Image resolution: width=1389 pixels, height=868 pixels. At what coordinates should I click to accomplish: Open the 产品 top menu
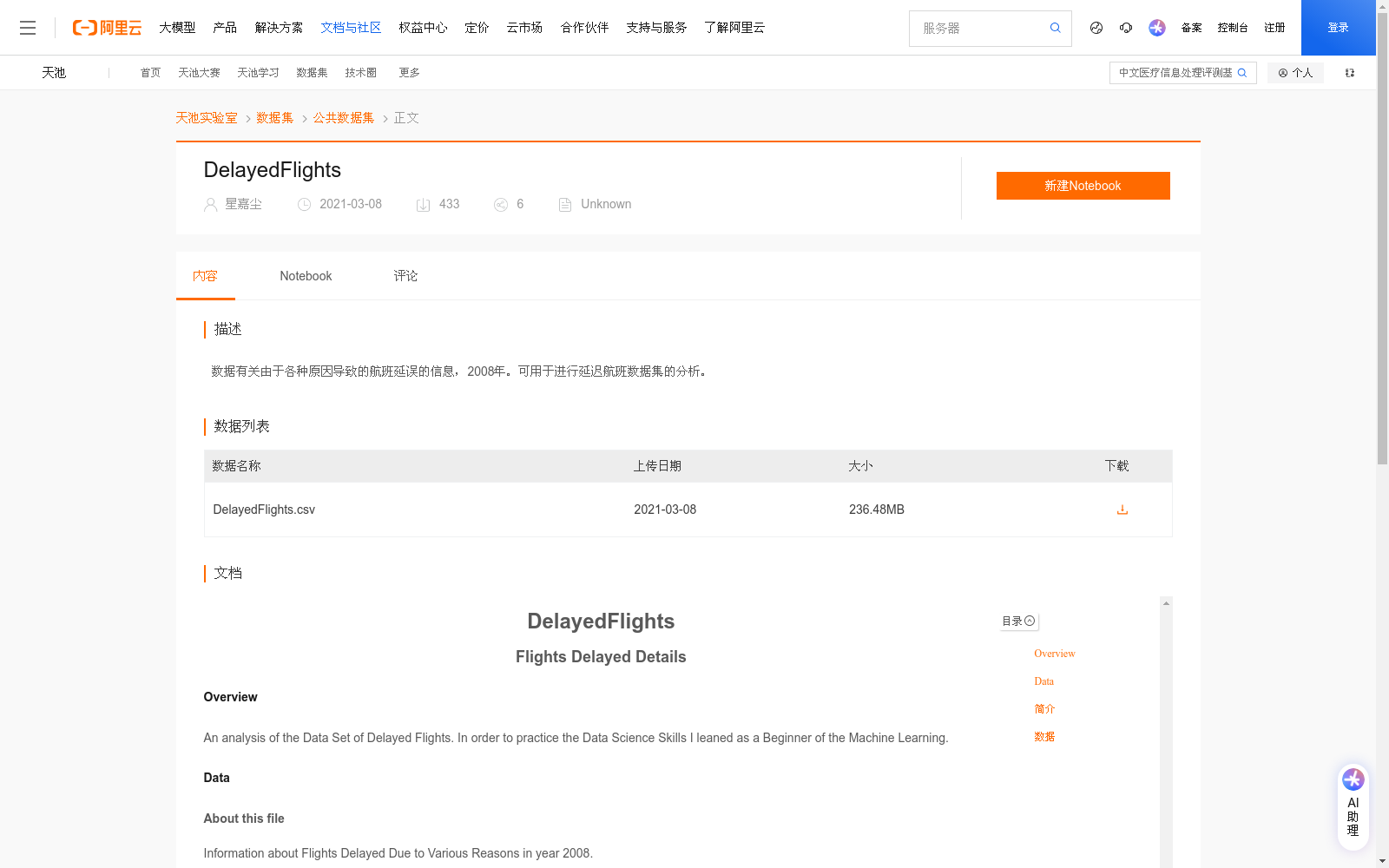pos(225,28)
